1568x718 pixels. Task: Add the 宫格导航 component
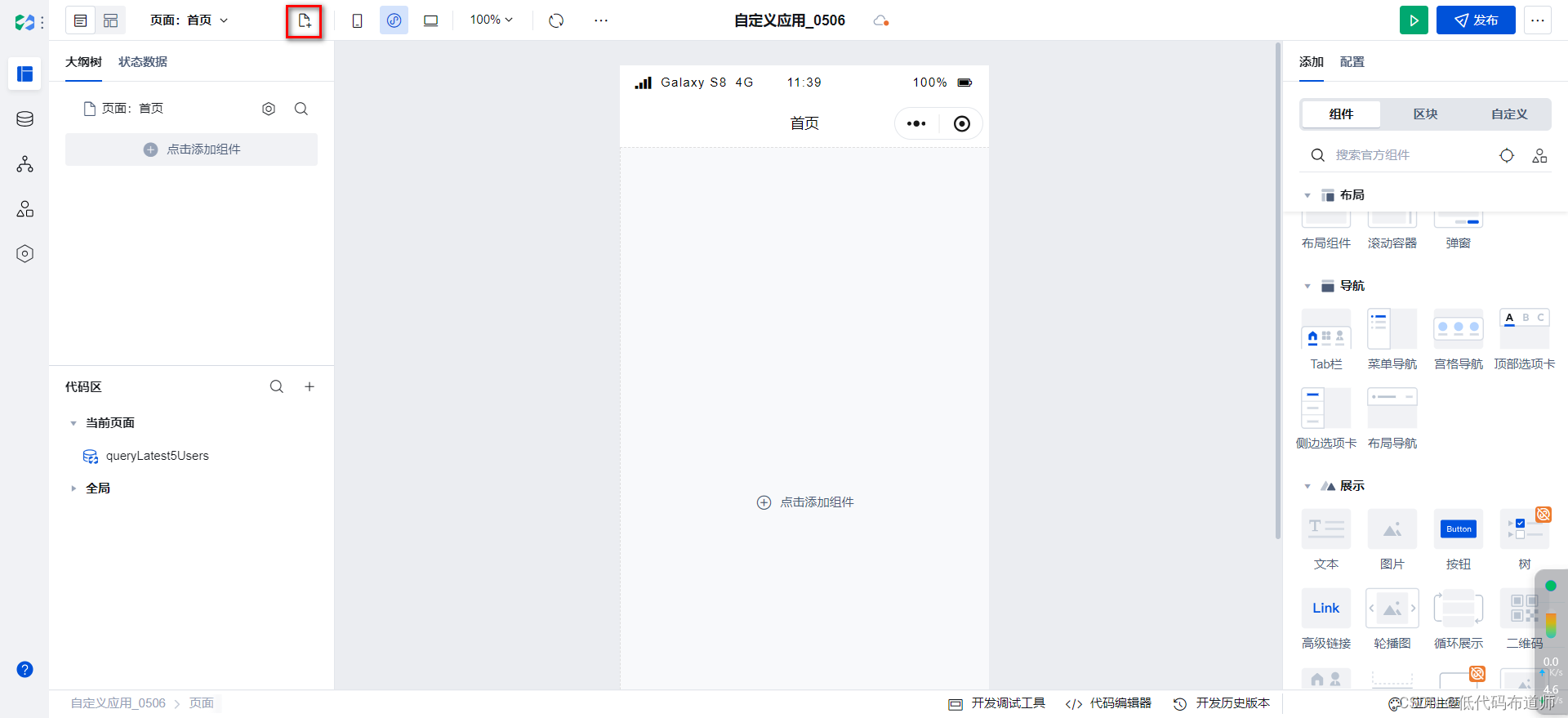(1459, 339)
